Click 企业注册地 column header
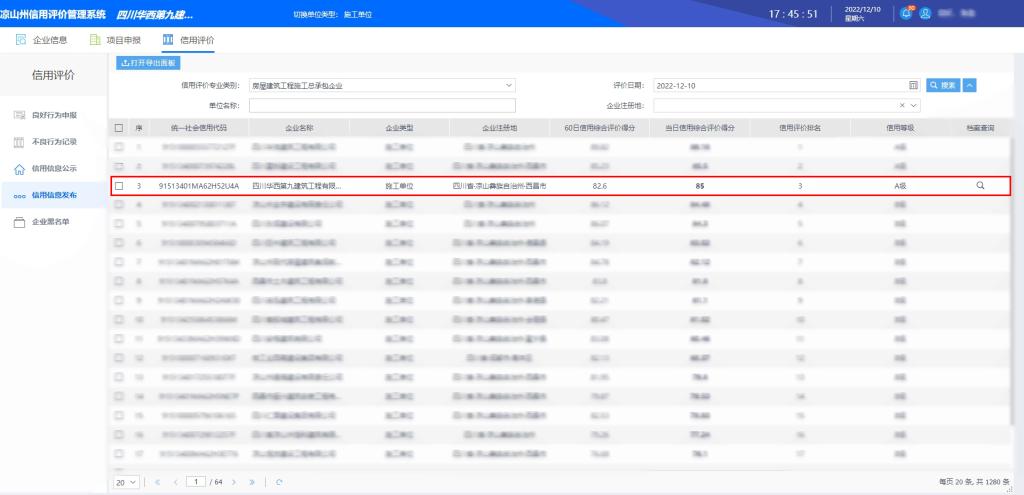The height and width of the screenshot is (495, 1024). (500, 128)
